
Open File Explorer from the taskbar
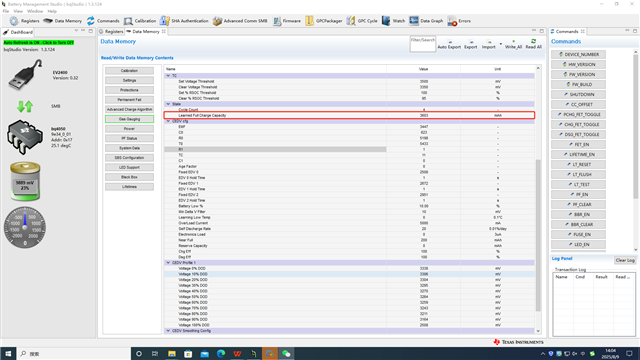click(x=171, y=353)
